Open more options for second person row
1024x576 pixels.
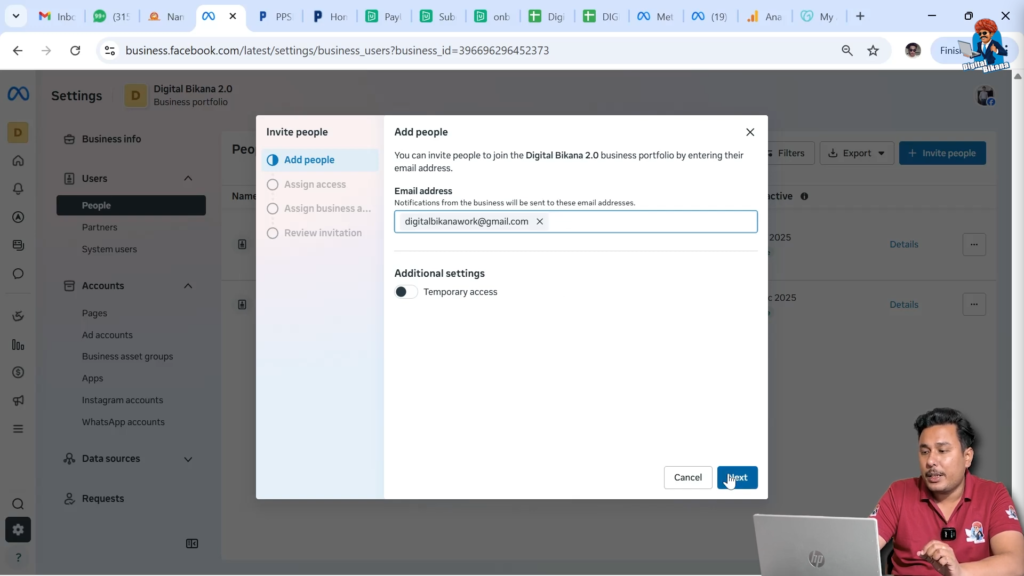pos(974,304)
